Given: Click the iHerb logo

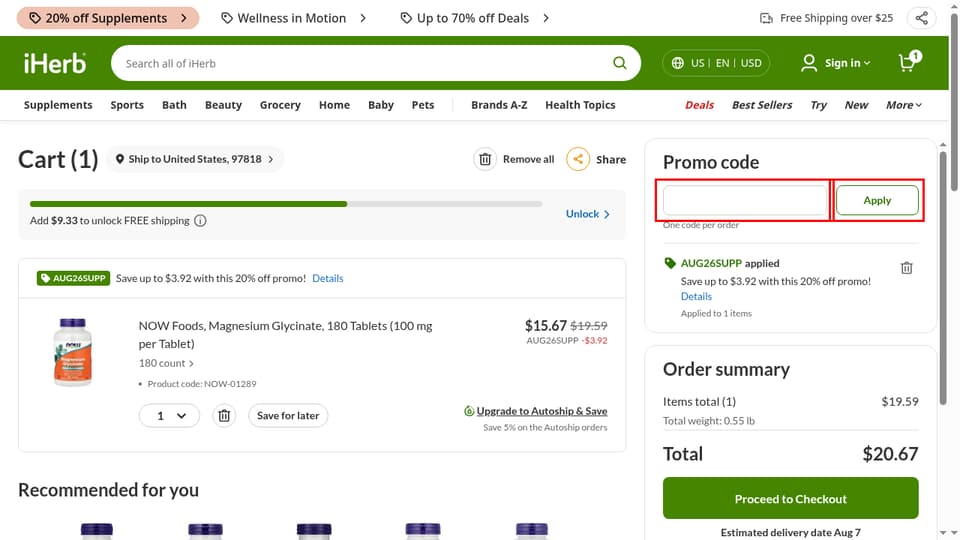Looking at the screenshot, I should tap(54, 63).
